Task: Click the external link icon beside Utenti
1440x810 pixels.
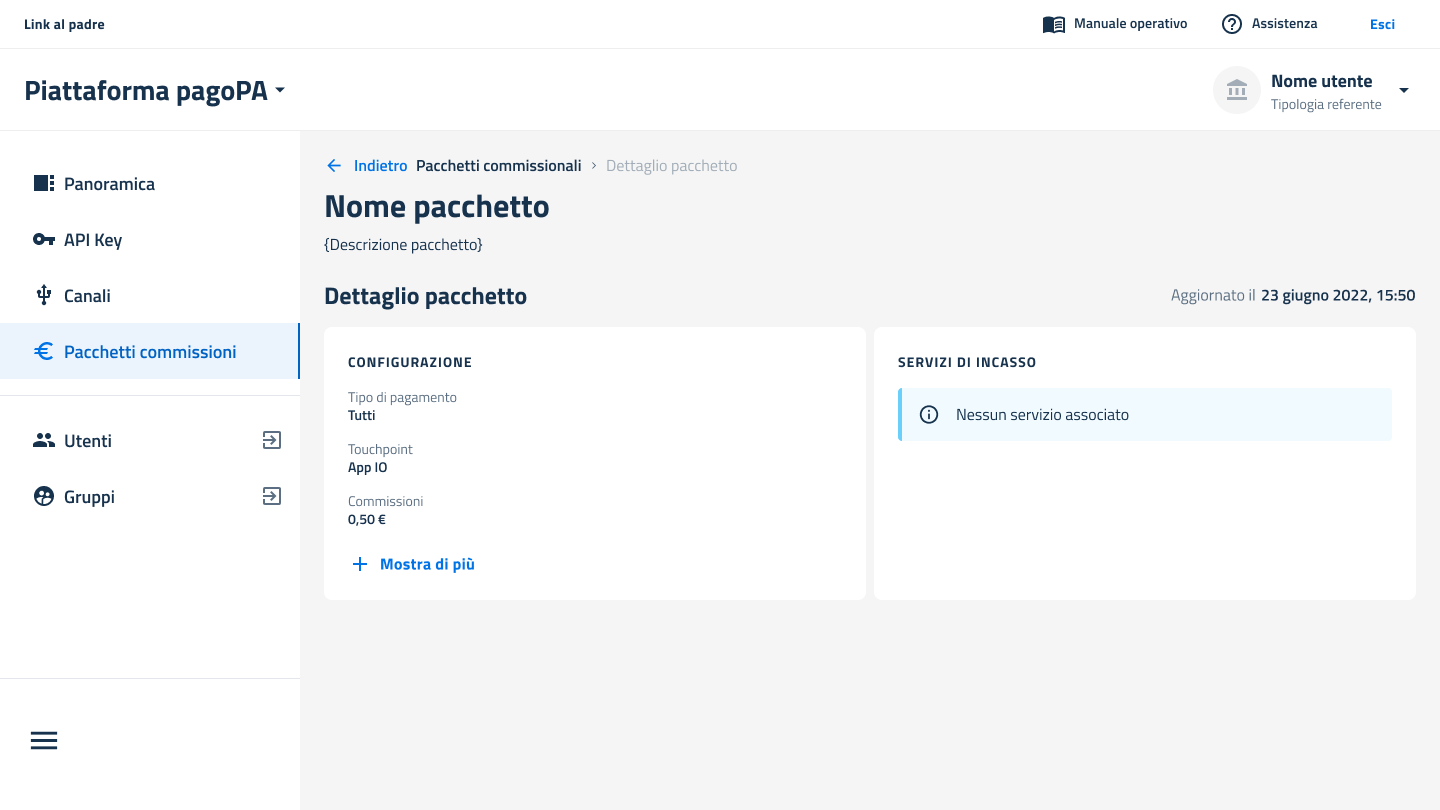Action: (271, 440)
